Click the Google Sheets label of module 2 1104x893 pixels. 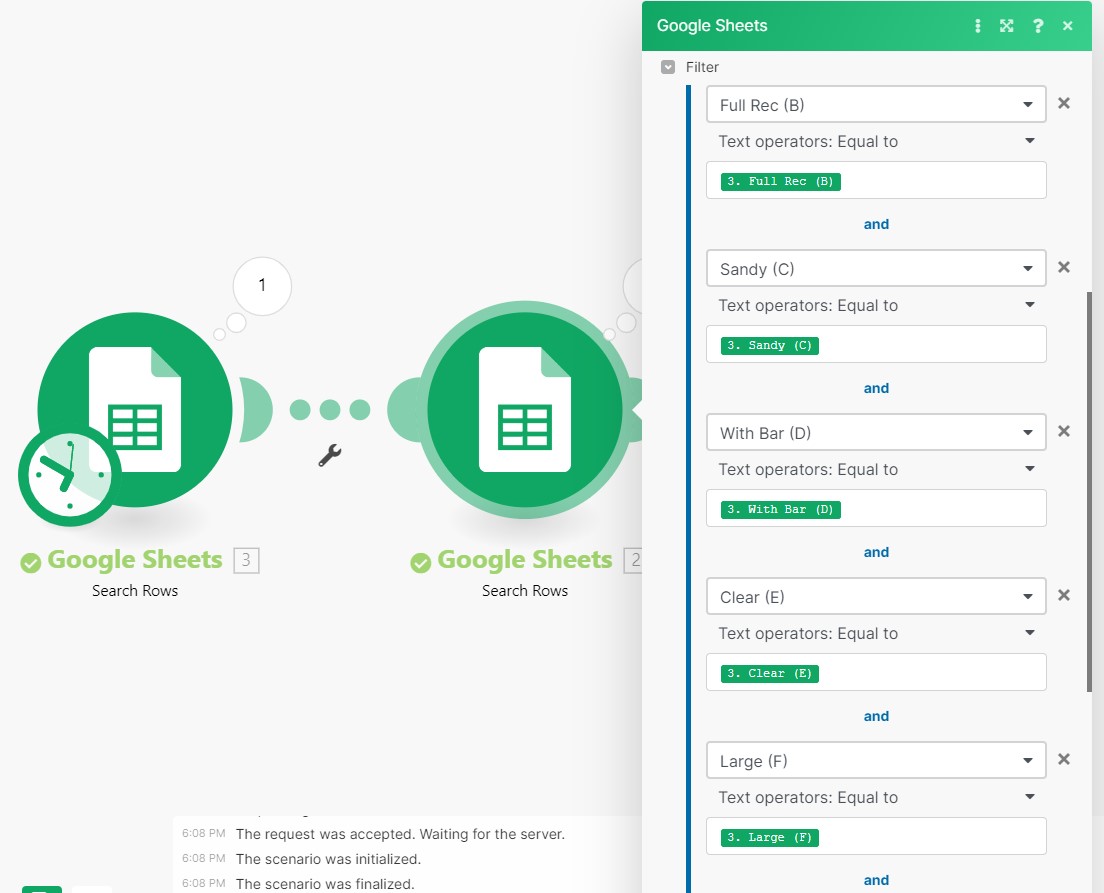525,560
